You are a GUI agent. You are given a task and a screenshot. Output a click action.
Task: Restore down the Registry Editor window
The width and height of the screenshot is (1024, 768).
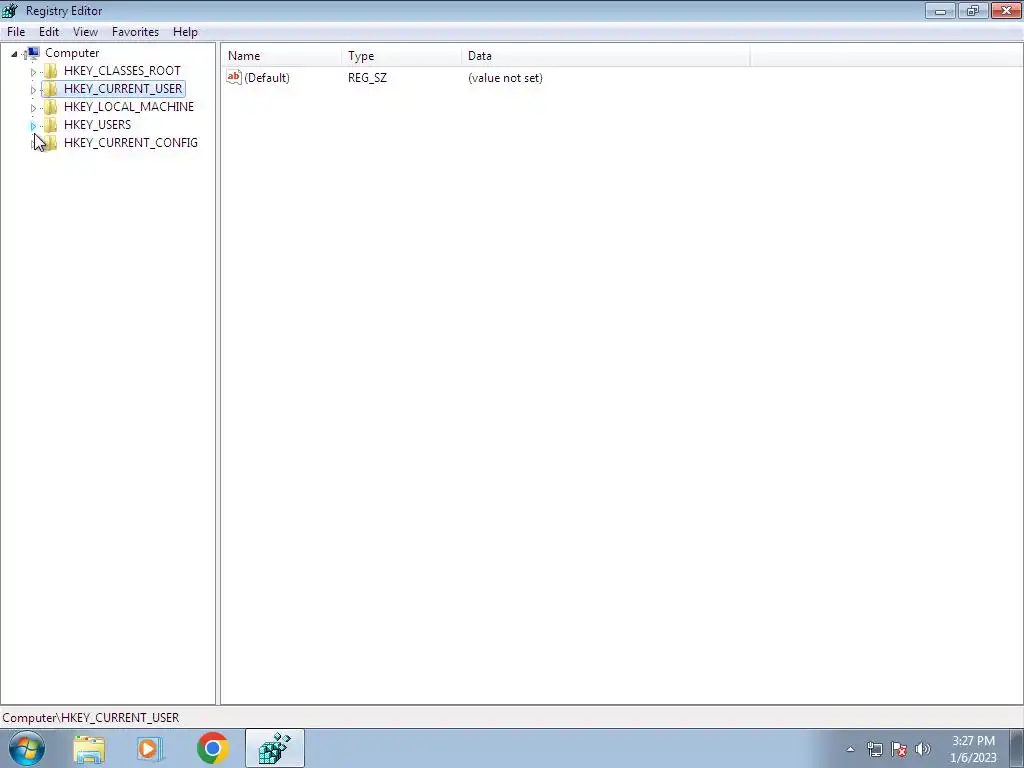click(x=973, y=10)
